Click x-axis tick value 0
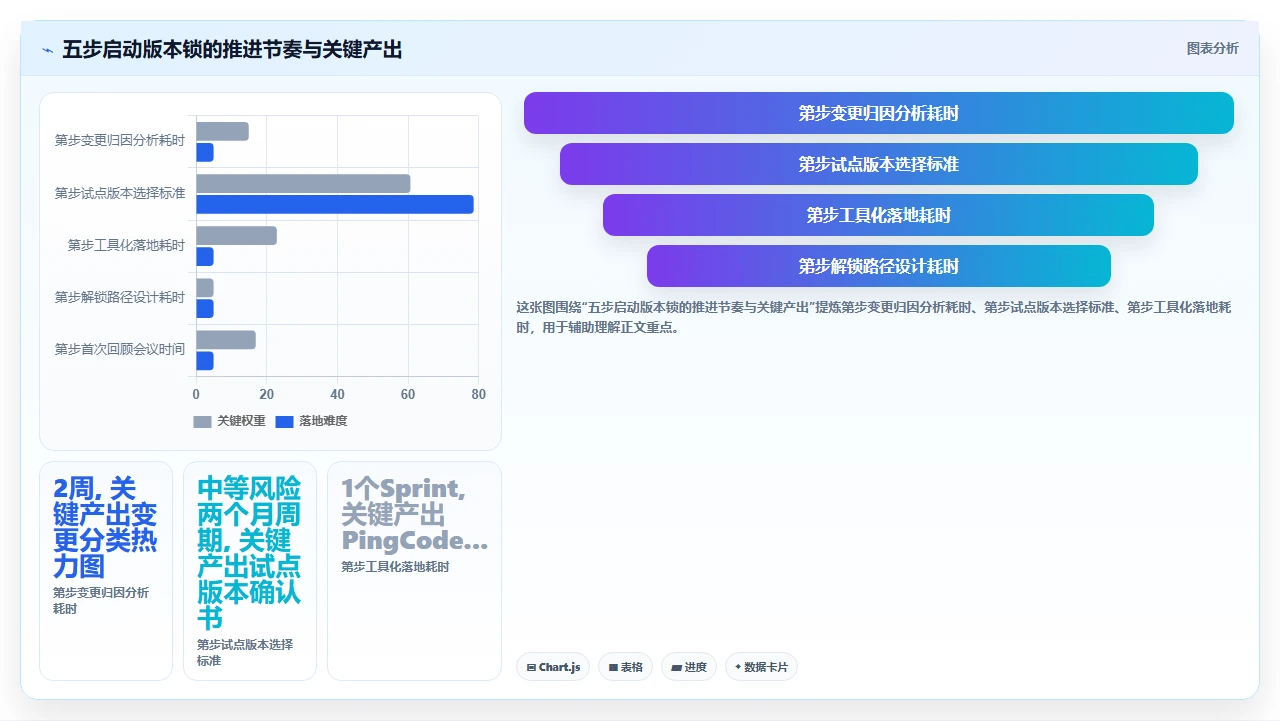Viewport: 1280px width, 721px height. click(196, 394)
